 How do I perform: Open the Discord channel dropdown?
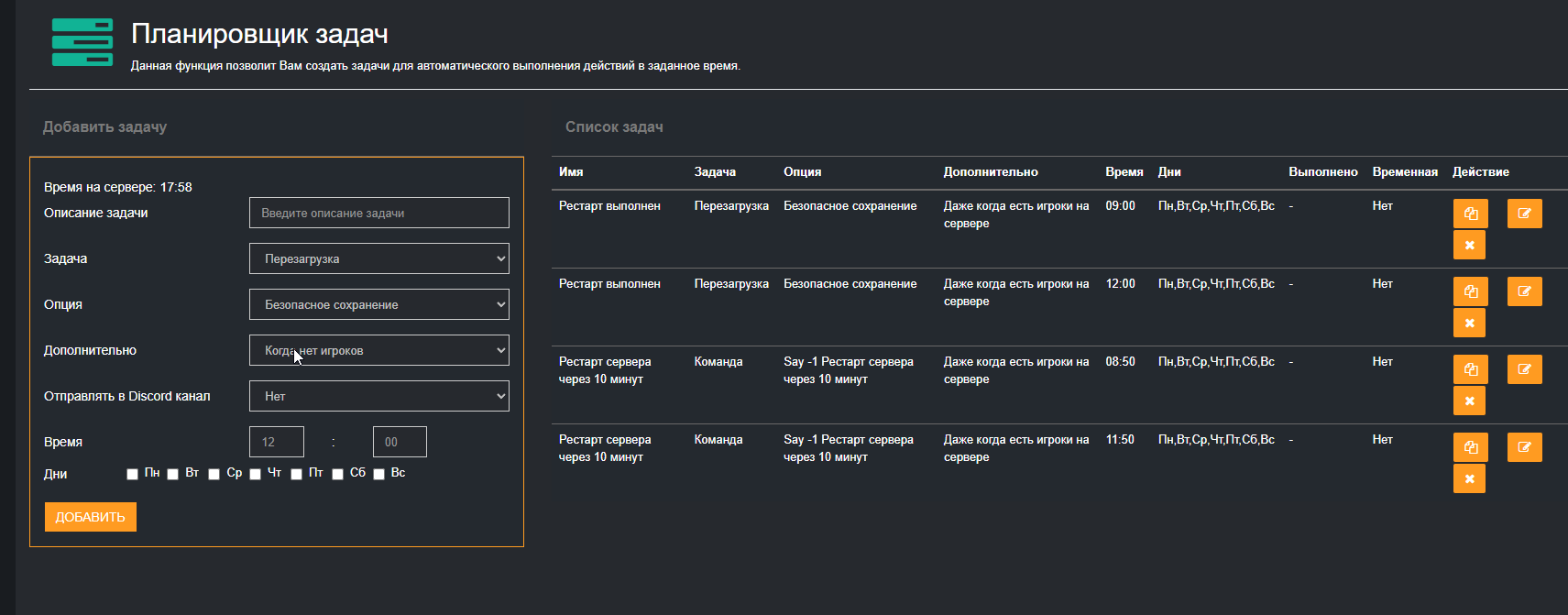click(x=378, y=396)
